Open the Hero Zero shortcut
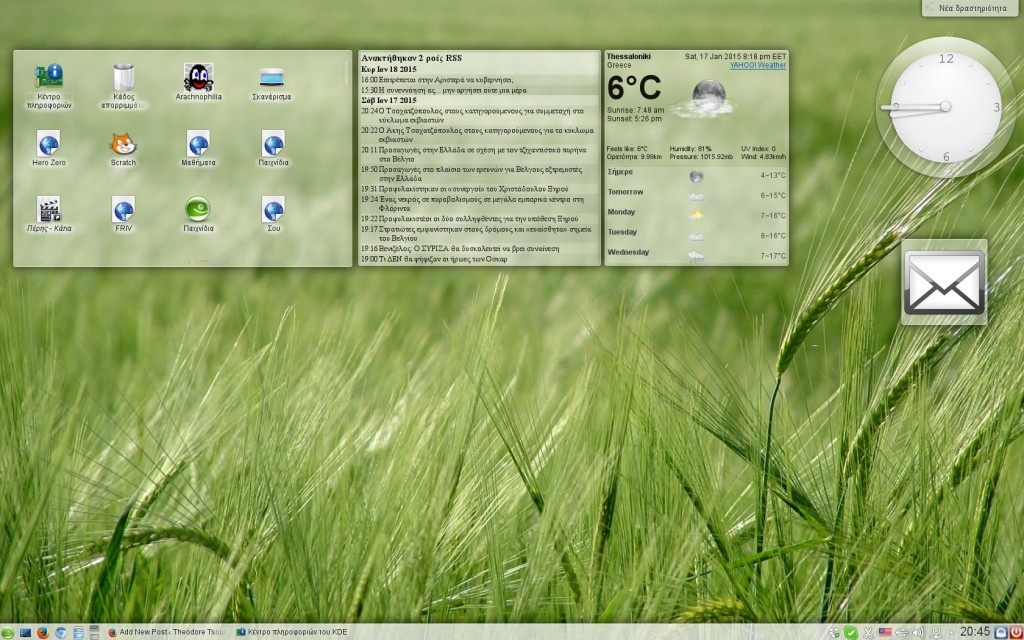 coord(49,148)
